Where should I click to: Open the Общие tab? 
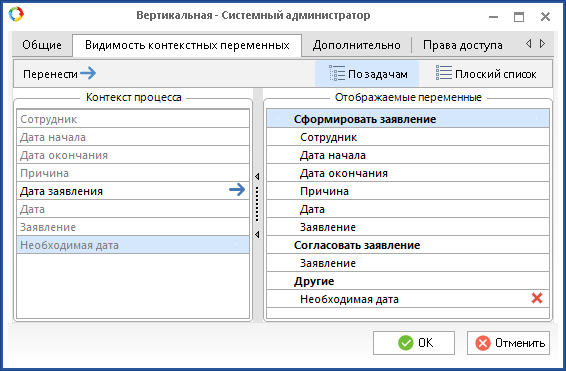[x=42, y=45]
